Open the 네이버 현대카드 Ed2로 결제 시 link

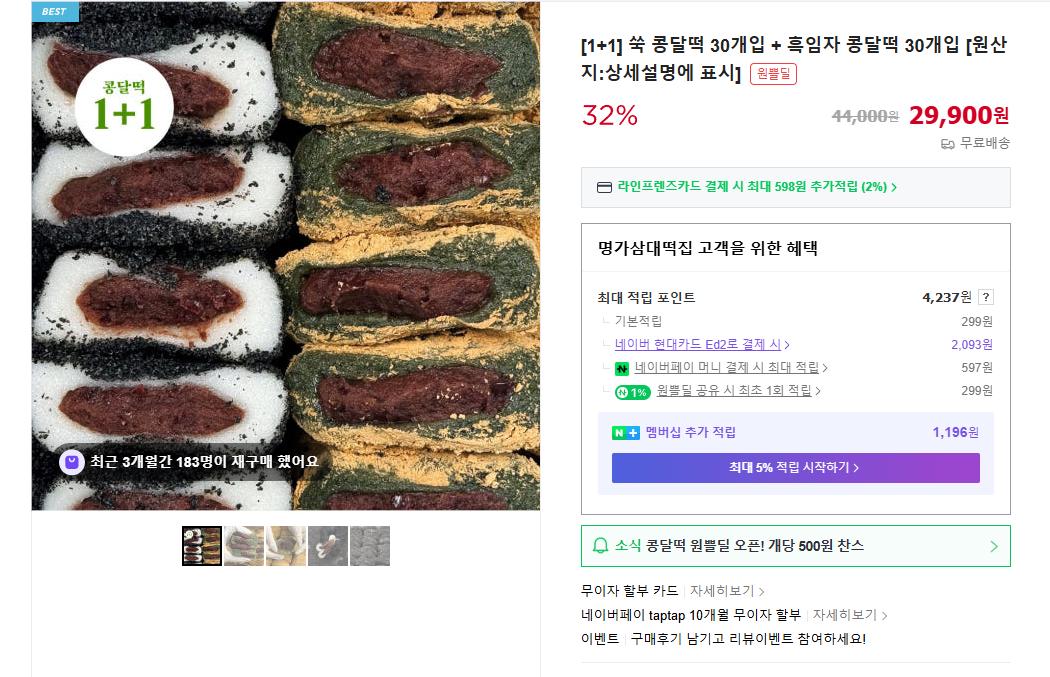702,344
